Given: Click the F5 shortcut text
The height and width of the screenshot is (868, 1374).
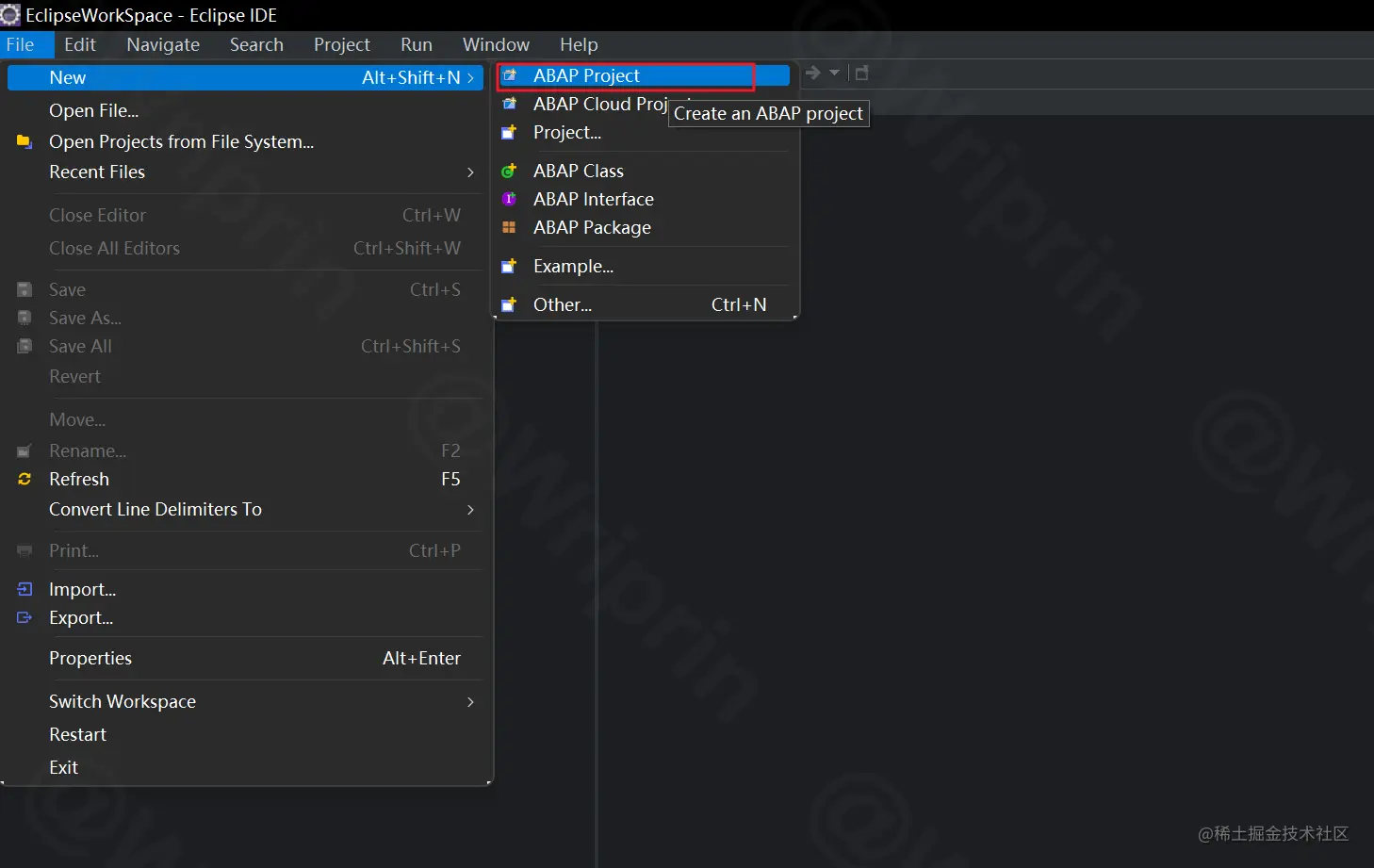Looking at the screenshot, I should click(x=450, y=479).
